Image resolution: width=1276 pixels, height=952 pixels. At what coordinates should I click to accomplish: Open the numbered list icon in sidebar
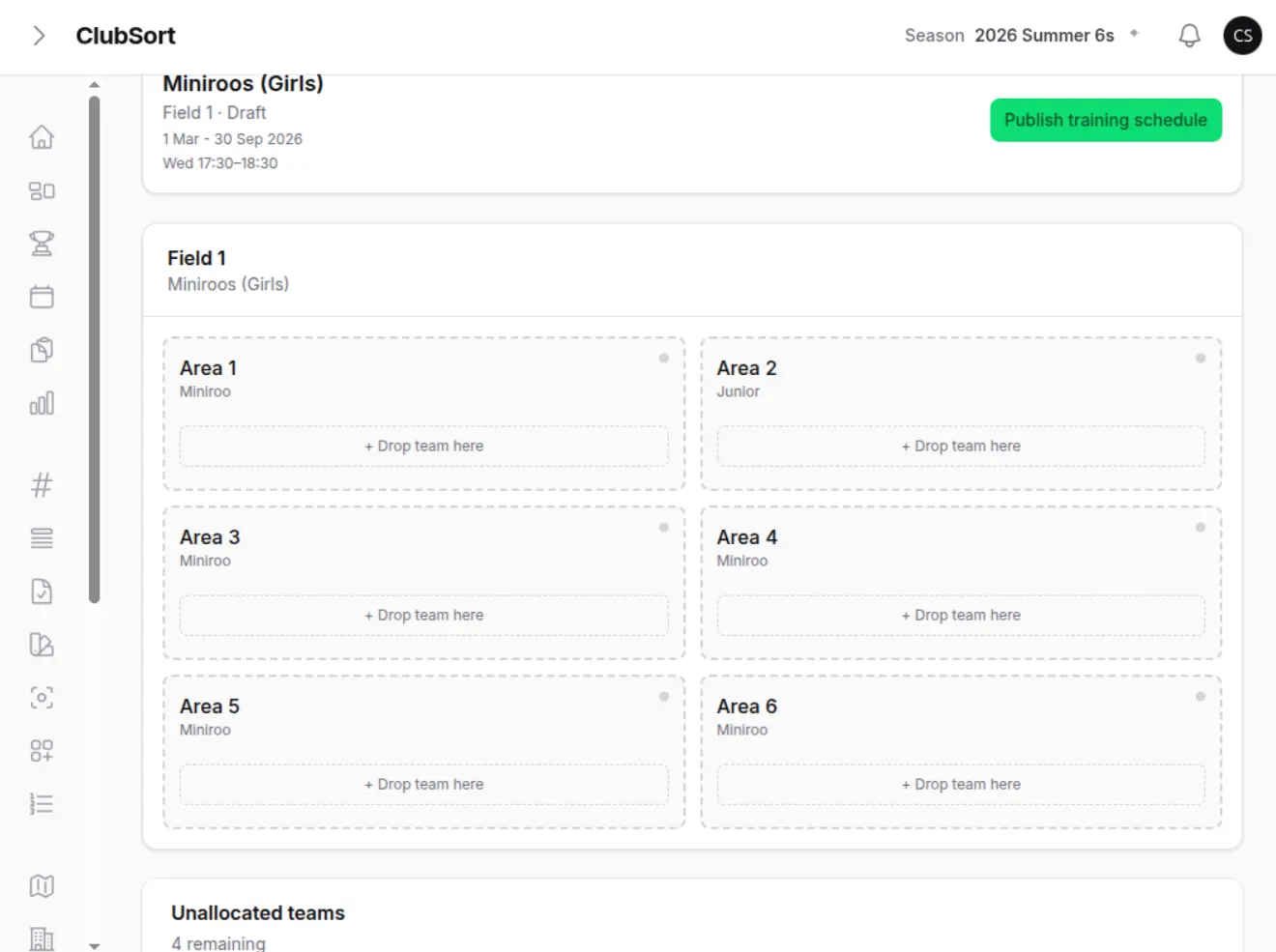tap(42, 804)
